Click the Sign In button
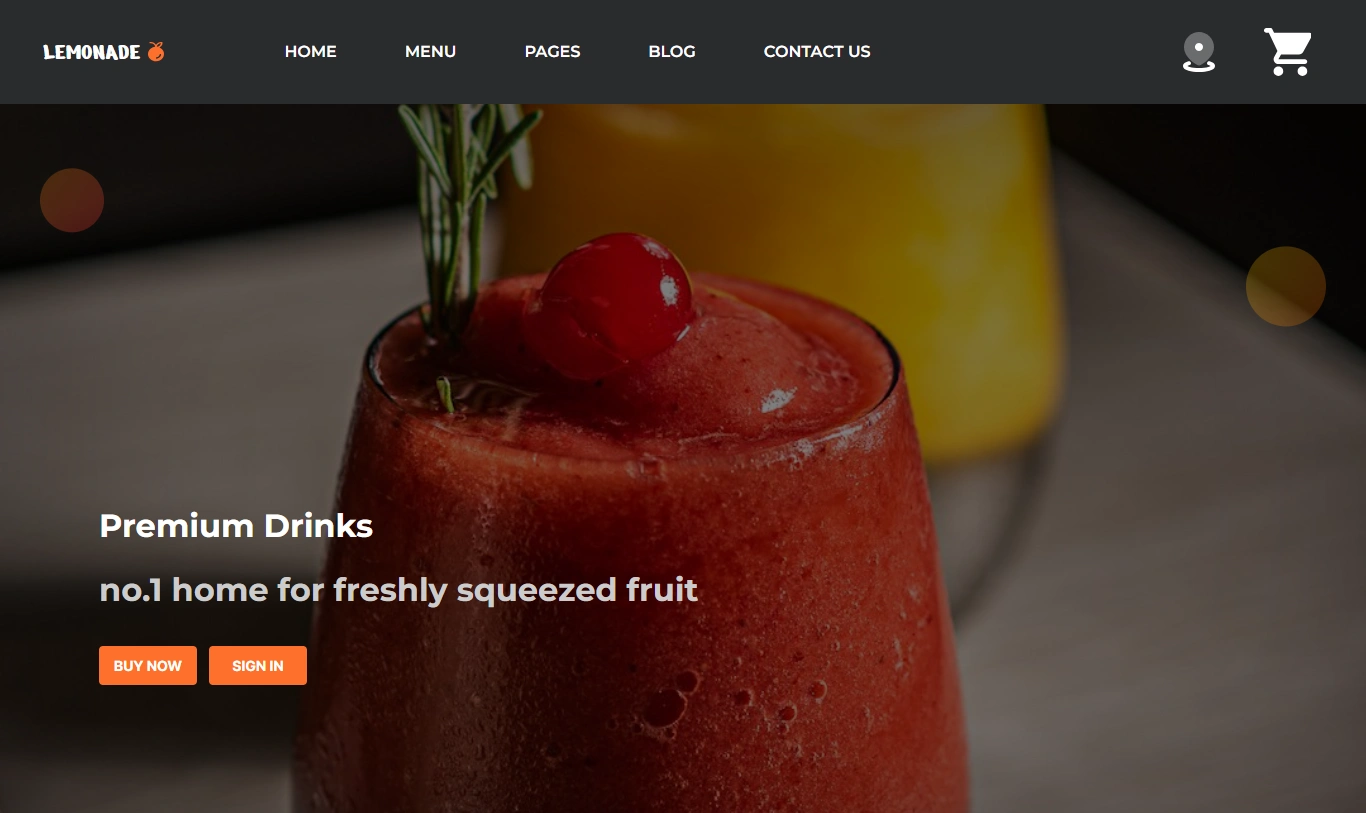Image resolution: width=1366 pixels, height=813 pixels. [258, 666]
